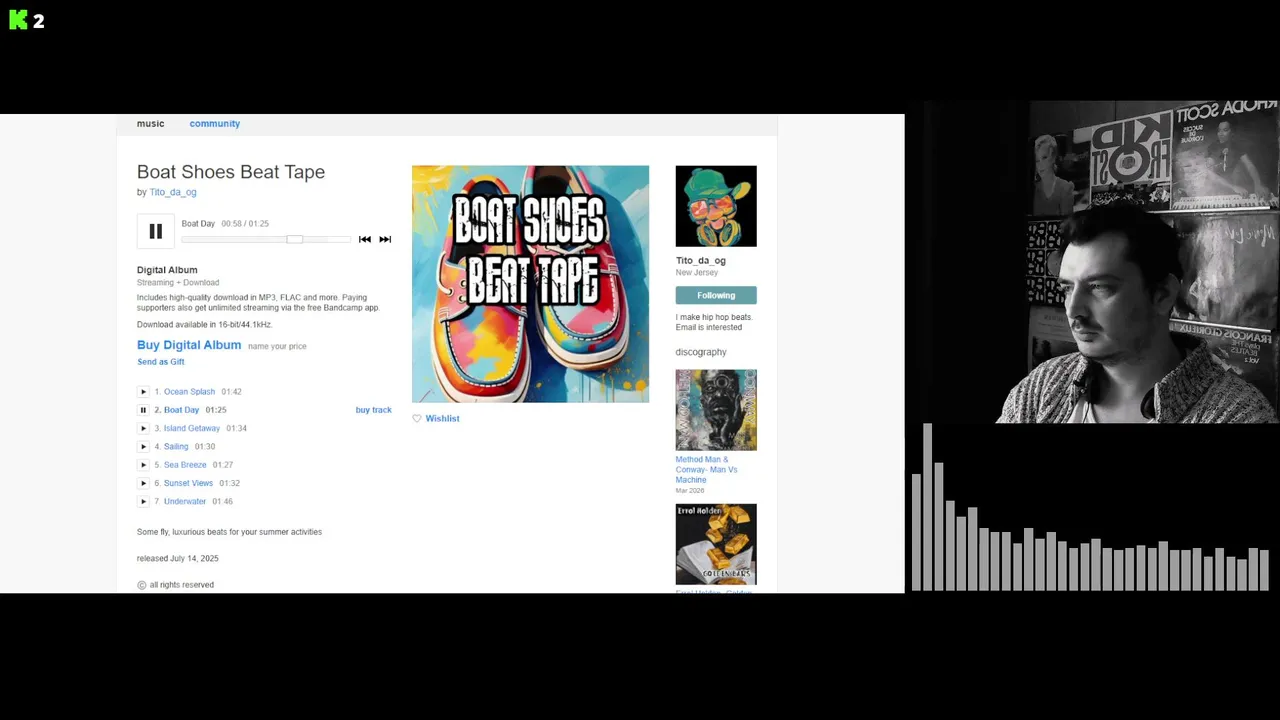Open the Sailing track link
The width and height of the screenshot is (1280, 720).
pos(176,446)
